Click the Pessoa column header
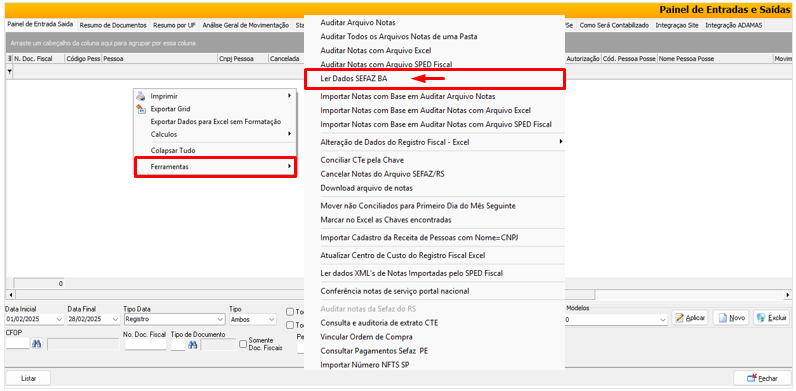Viewport: 796px width, 391px height. (x=159, y=58)
